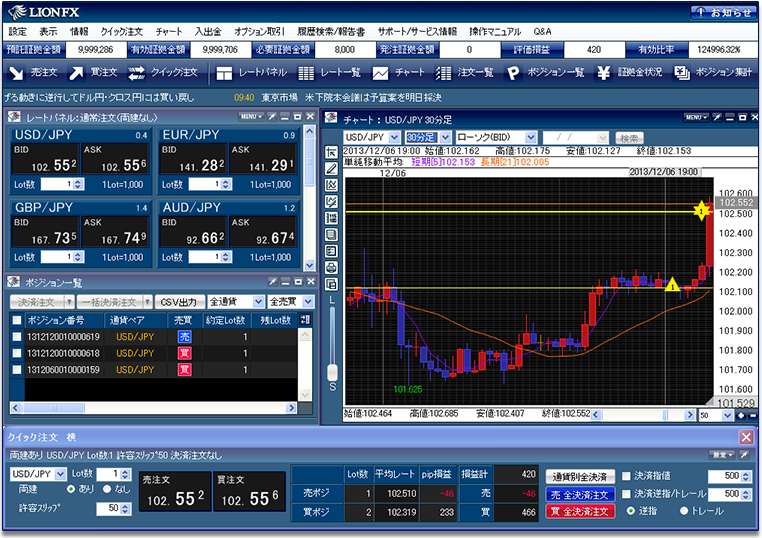Pin the position list window
This screenshot has width=762, height=538.
(273, 281)
